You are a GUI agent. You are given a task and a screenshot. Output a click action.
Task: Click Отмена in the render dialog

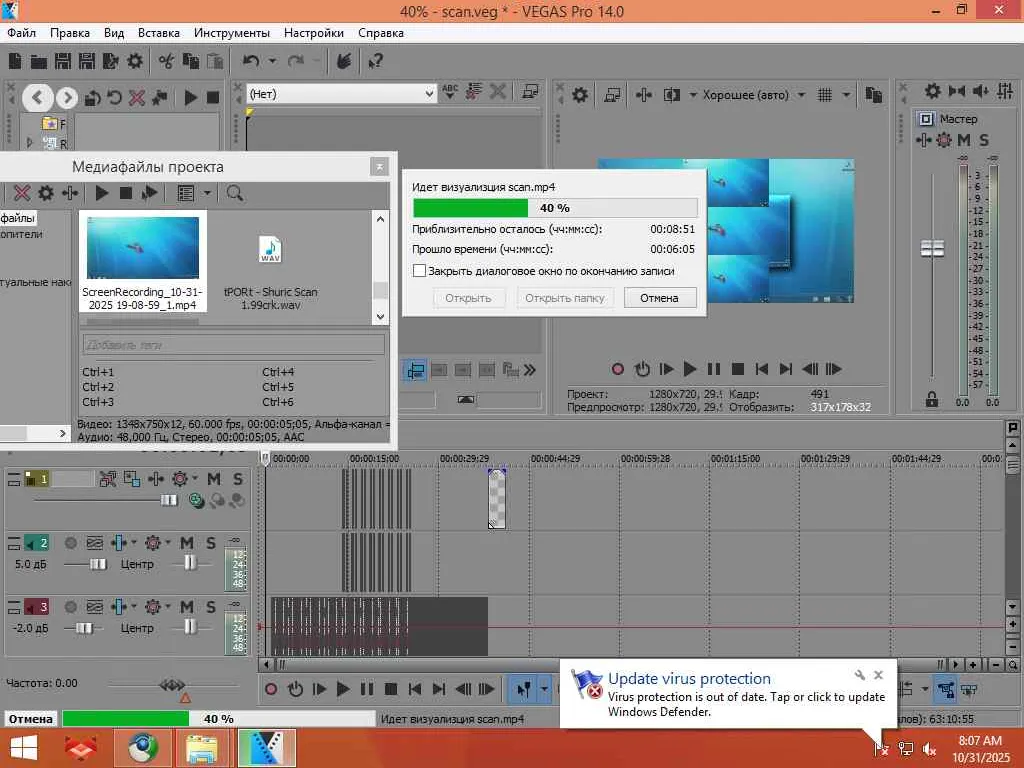[660, 298]
